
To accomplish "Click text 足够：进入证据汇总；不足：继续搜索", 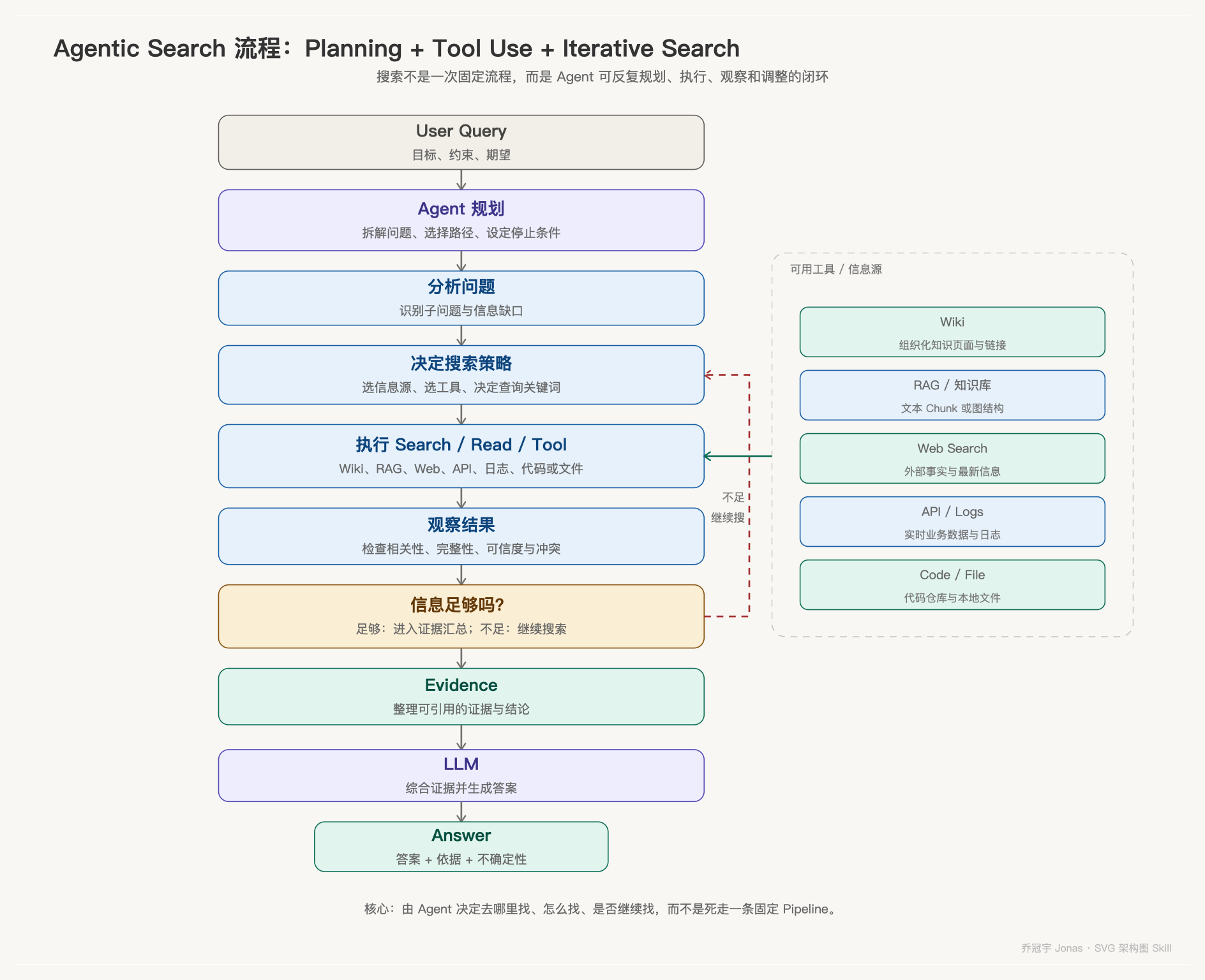I will pos(461,629).
